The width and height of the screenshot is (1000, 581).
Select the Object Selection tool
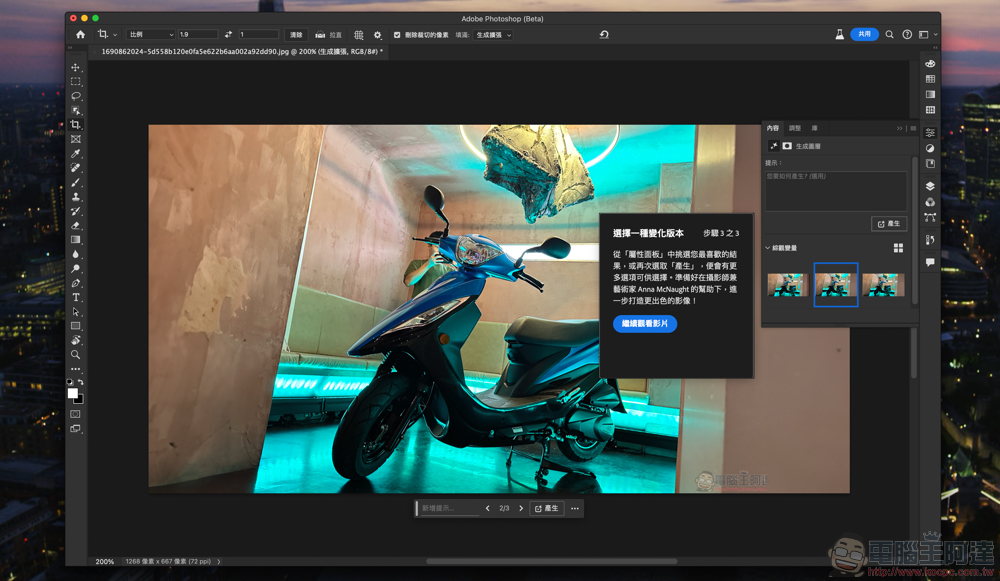tap(76, 110)
